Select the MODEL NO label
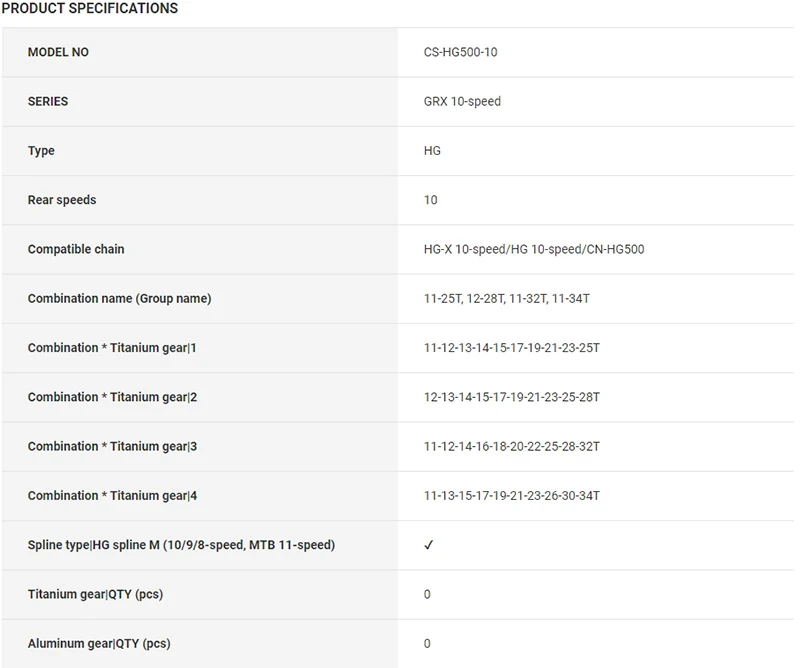Viewport: 800px width, 668px height. [x=58, y=52]
